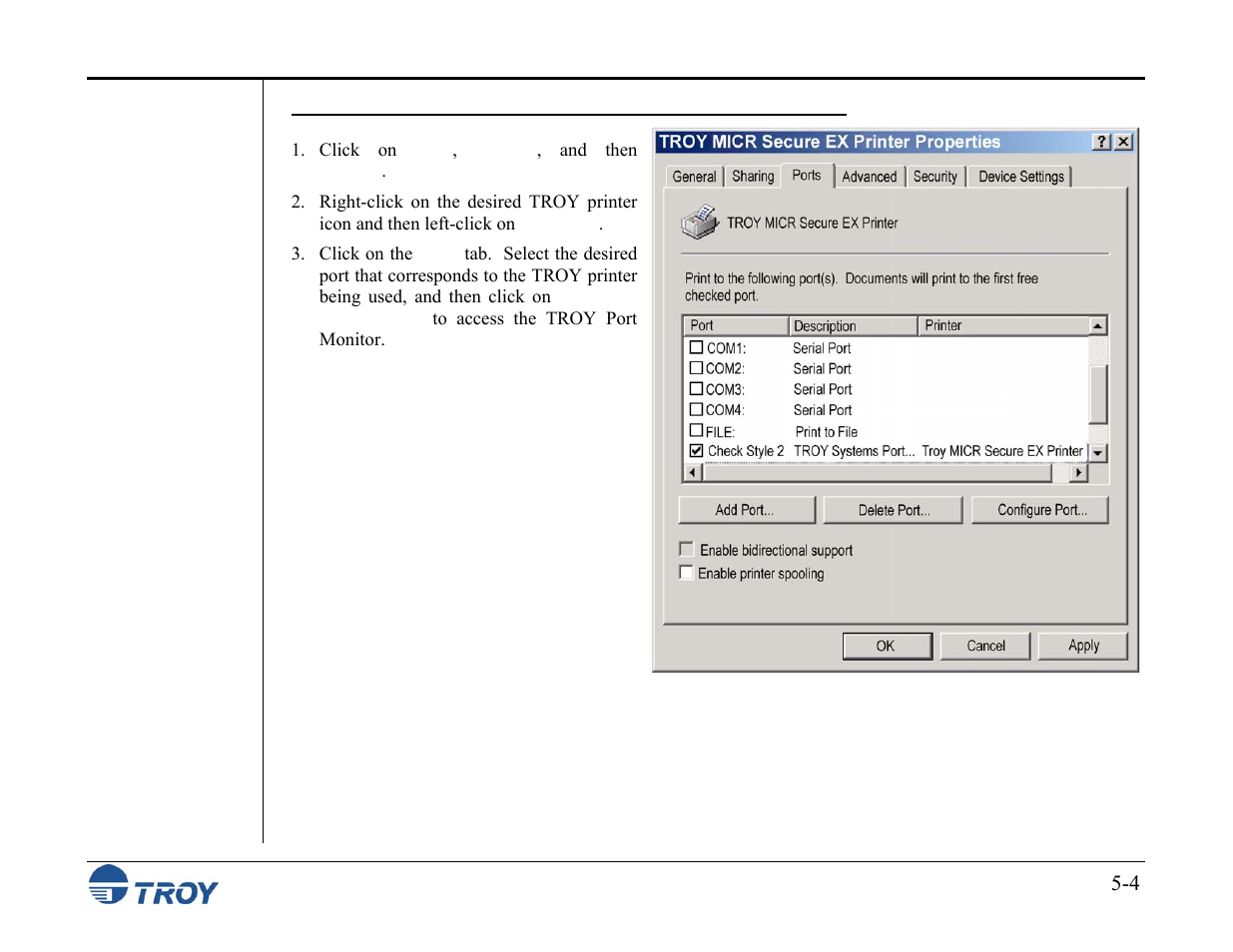Click the Add Port... button

(x=747, y=510)
